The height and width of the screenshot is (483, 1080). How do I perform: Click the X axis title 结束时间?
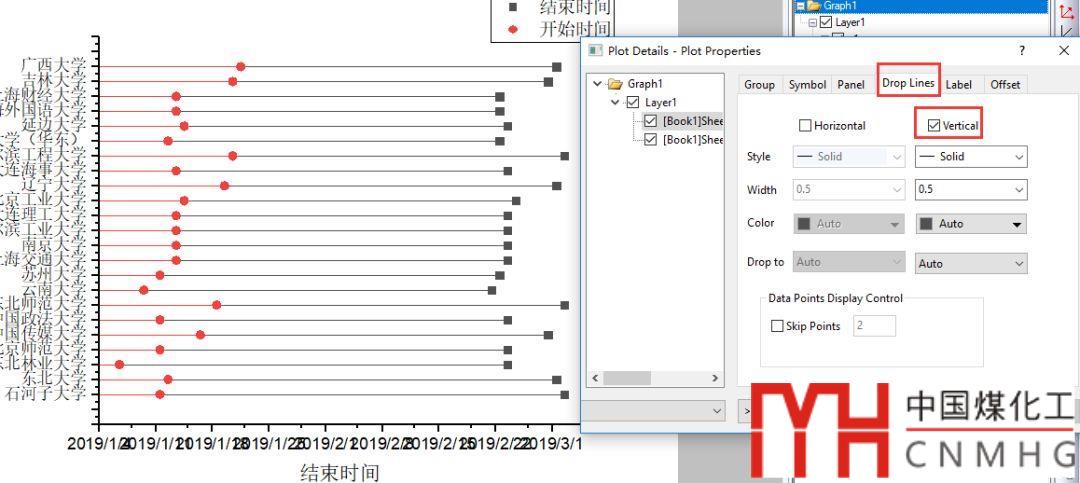click(340, 473)
